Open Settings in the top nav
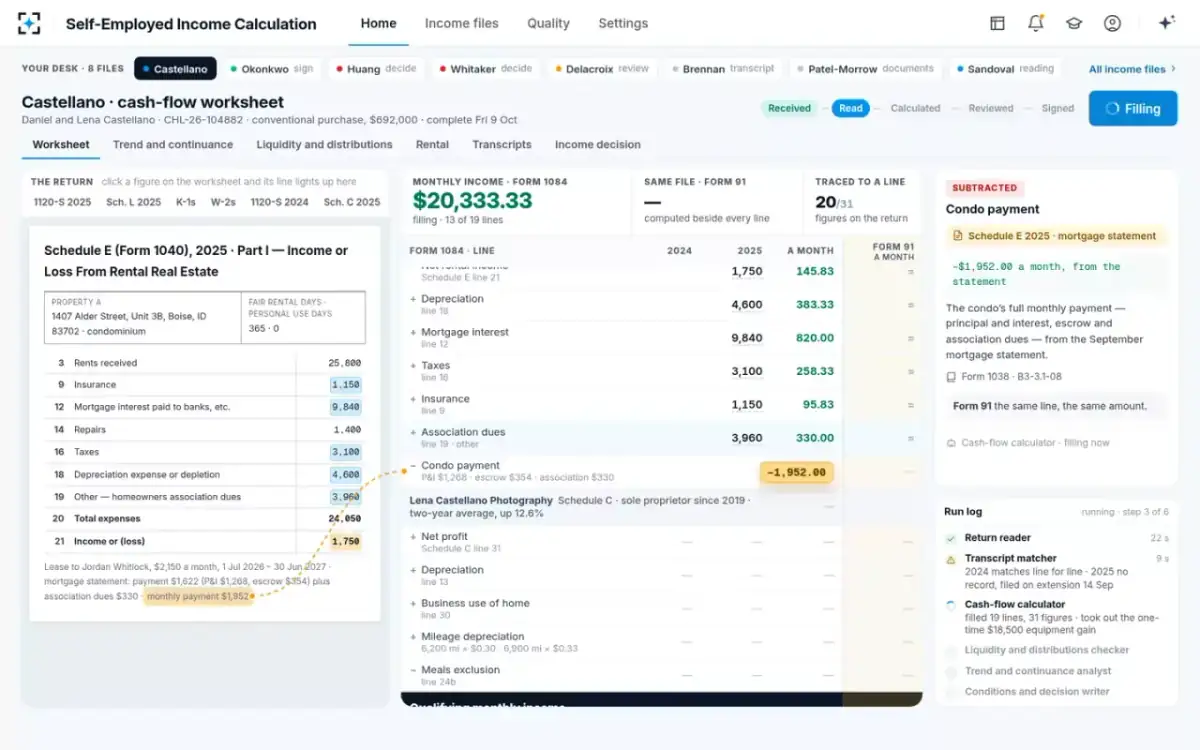This screenshot has width=1200, height=750. [623, 23]
